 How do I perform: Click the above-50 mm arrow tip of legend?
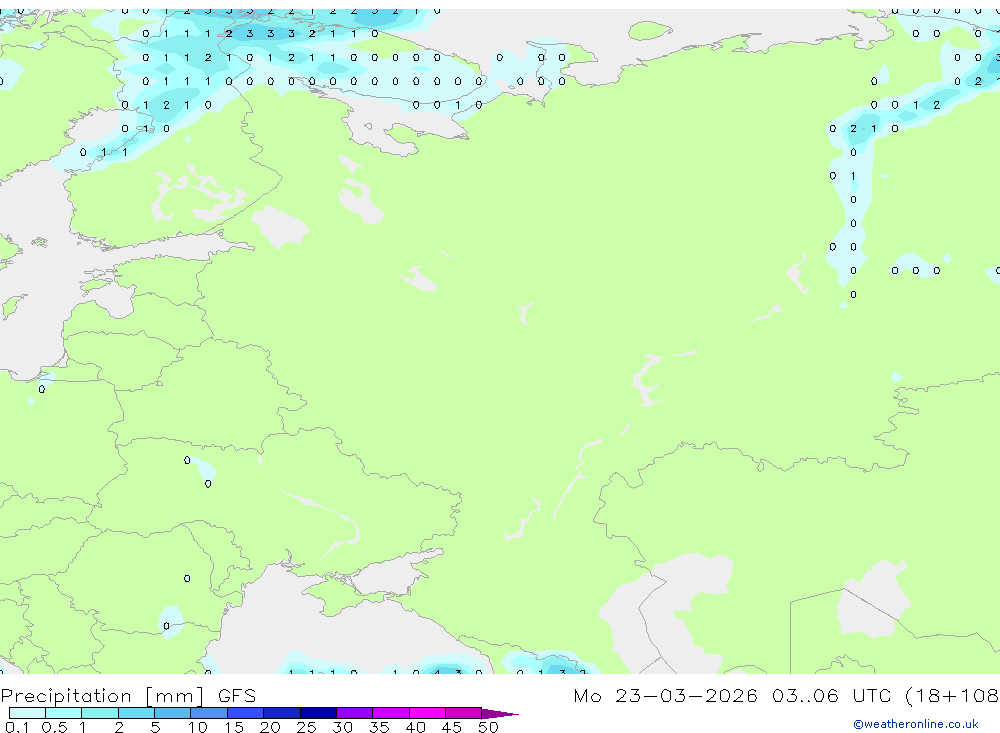tap(500, 714)
